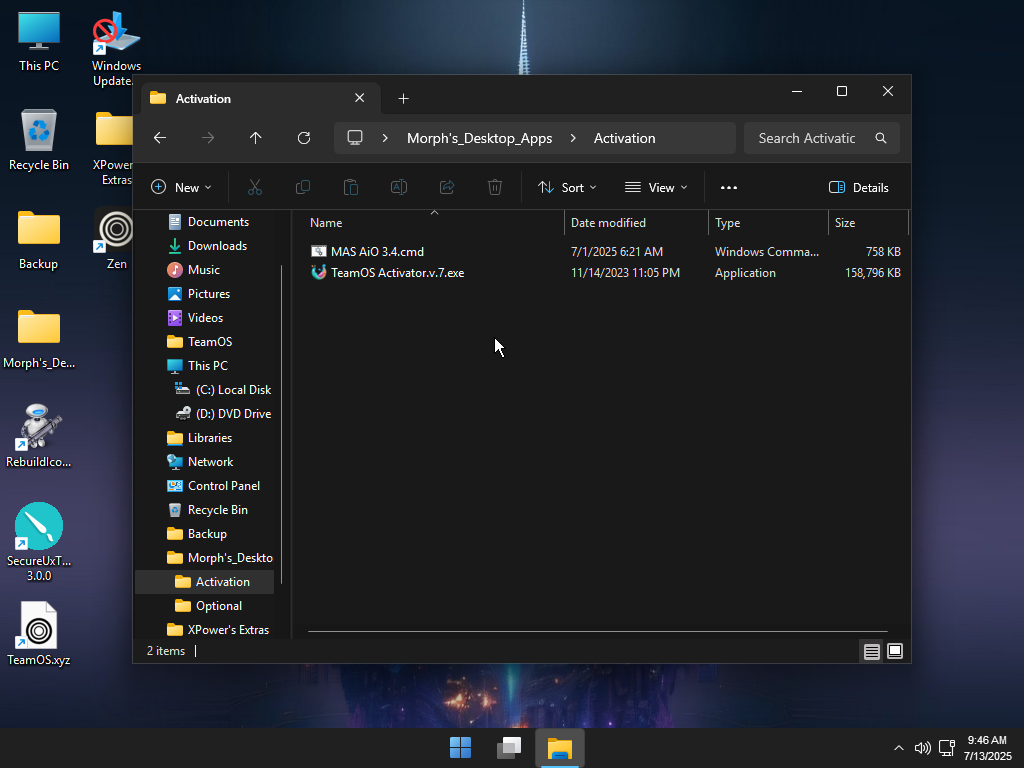The width and height of the screenshot is (1024, 768).
Task: Sort files by Date modified column
Action: coord(636,223)
